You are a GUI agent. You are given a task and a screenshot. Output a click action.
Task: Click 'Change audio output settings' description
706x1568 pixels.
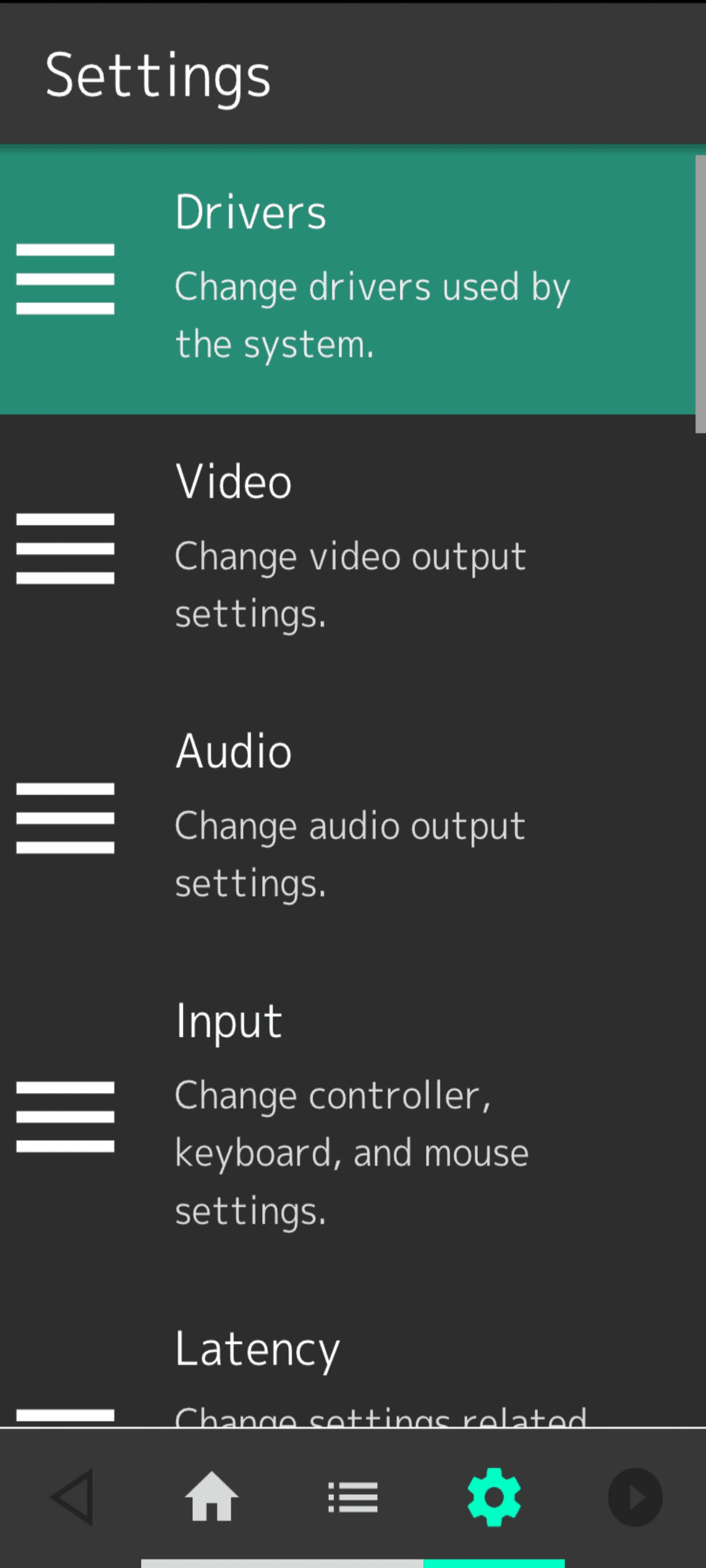[x=350, y=854]
